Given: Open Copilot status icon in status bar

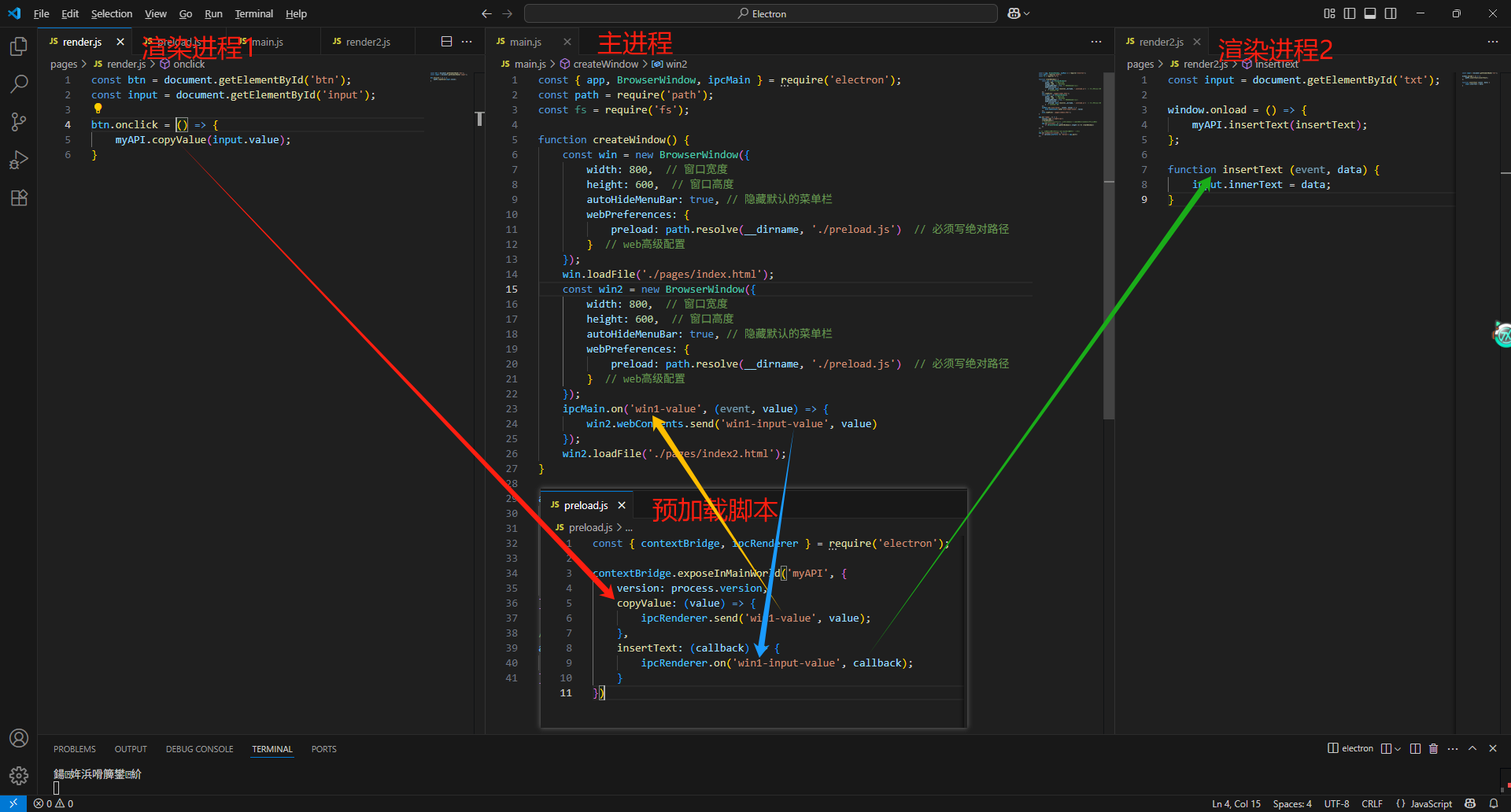Looking at the screenshot, I should click(x=1470, y=803).
